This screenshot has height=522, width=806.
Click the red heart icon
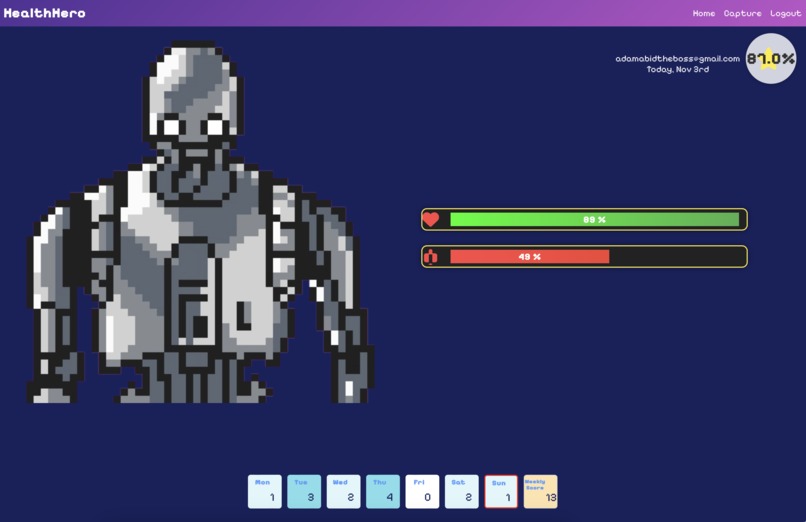(x=431, y=219)
